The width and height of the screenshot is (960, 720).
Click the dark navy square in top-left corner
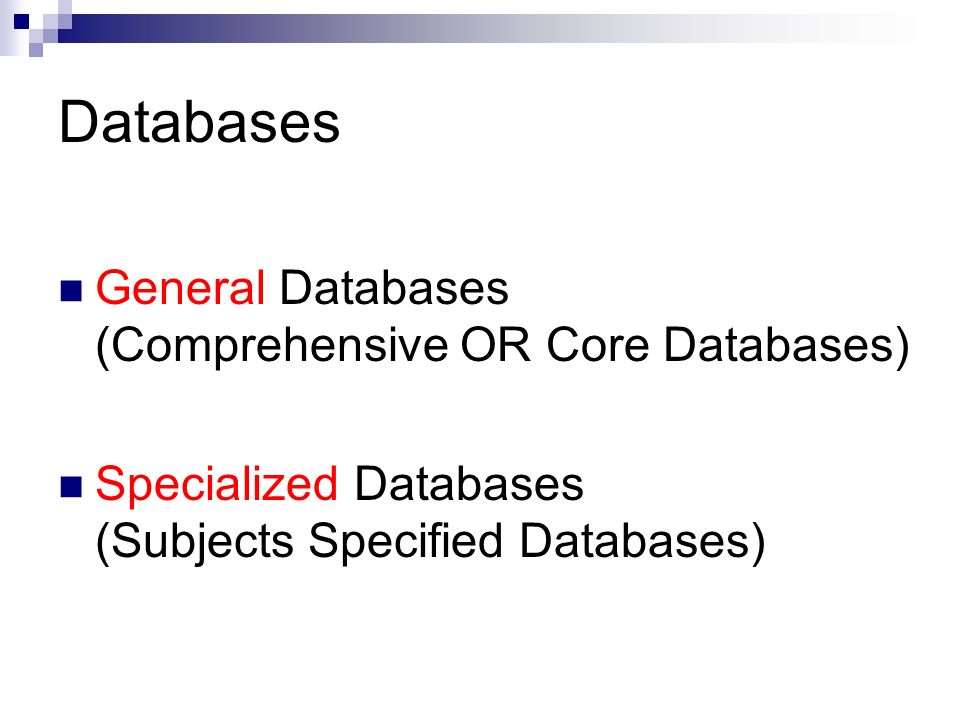coord(21,21)
